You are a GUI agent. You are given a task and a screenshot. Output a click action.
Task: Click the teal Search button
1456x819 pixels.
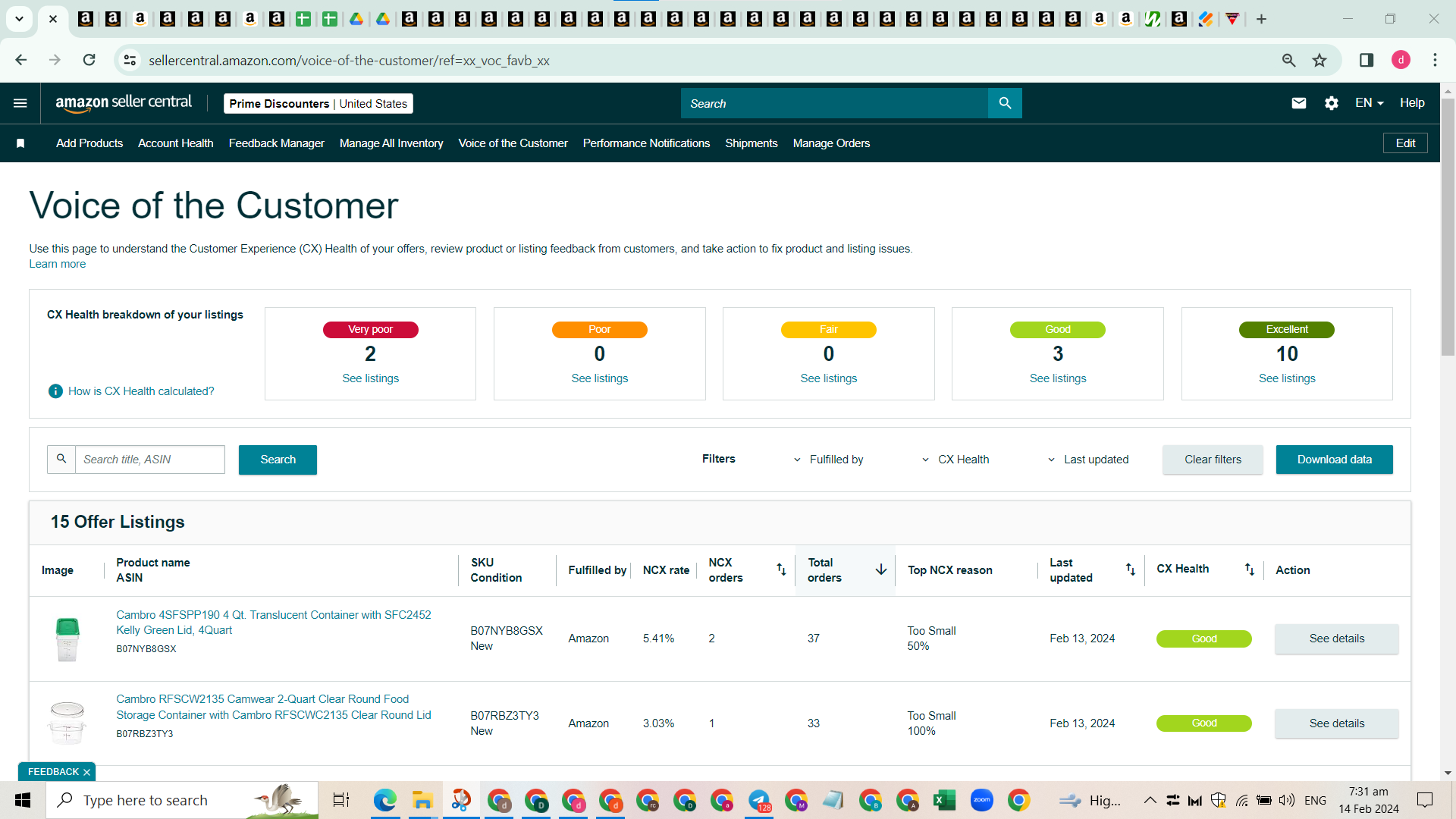coord(278,460)
